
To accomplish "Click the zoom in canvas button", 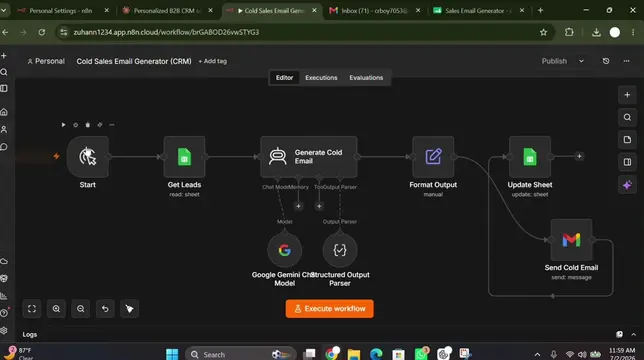I will point(56,309).
